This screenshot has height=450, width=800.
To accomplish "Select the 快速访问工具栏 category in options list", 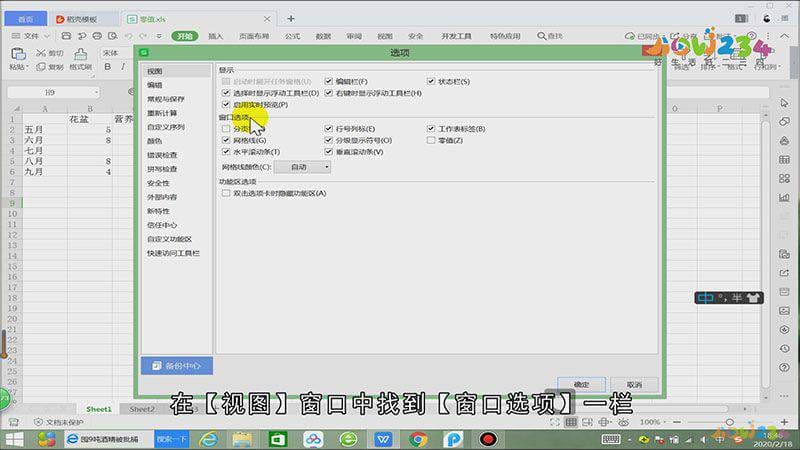I will 173,253.
